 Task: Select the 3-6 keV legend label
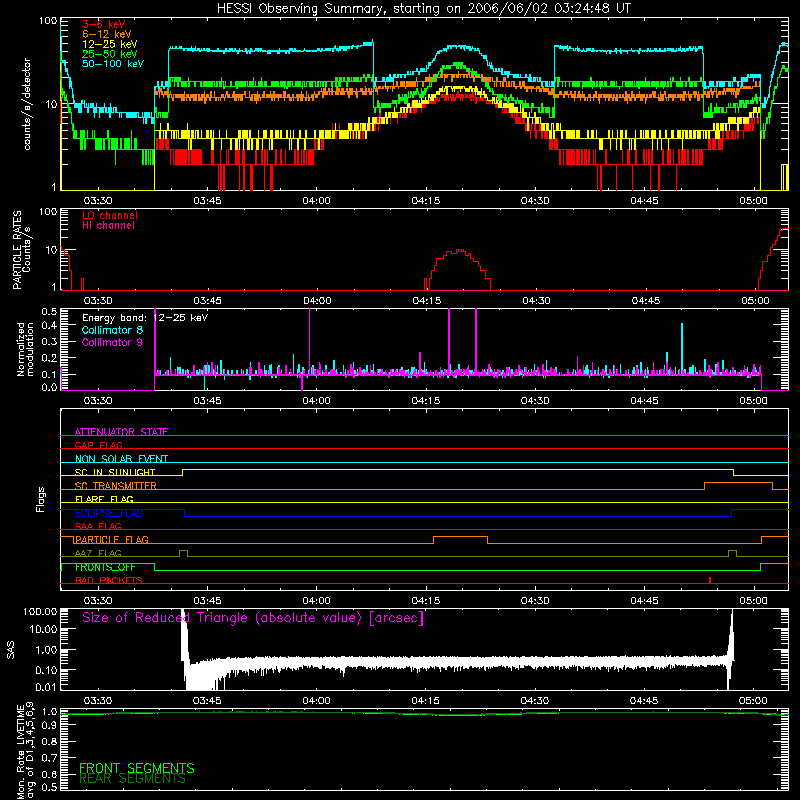104,24
